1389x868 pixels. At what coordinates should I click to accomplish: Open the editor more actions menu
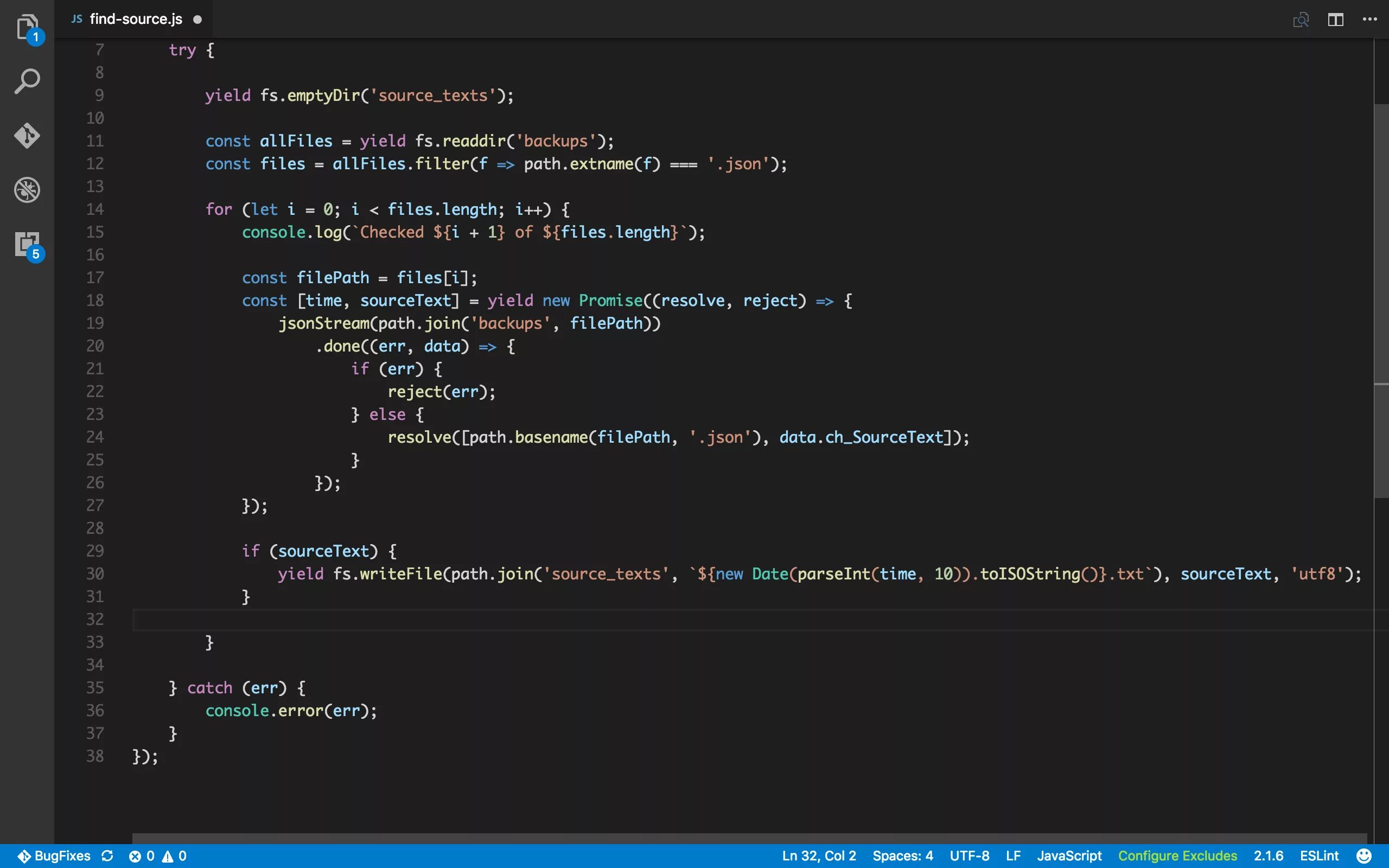[x=1369, y=20]
